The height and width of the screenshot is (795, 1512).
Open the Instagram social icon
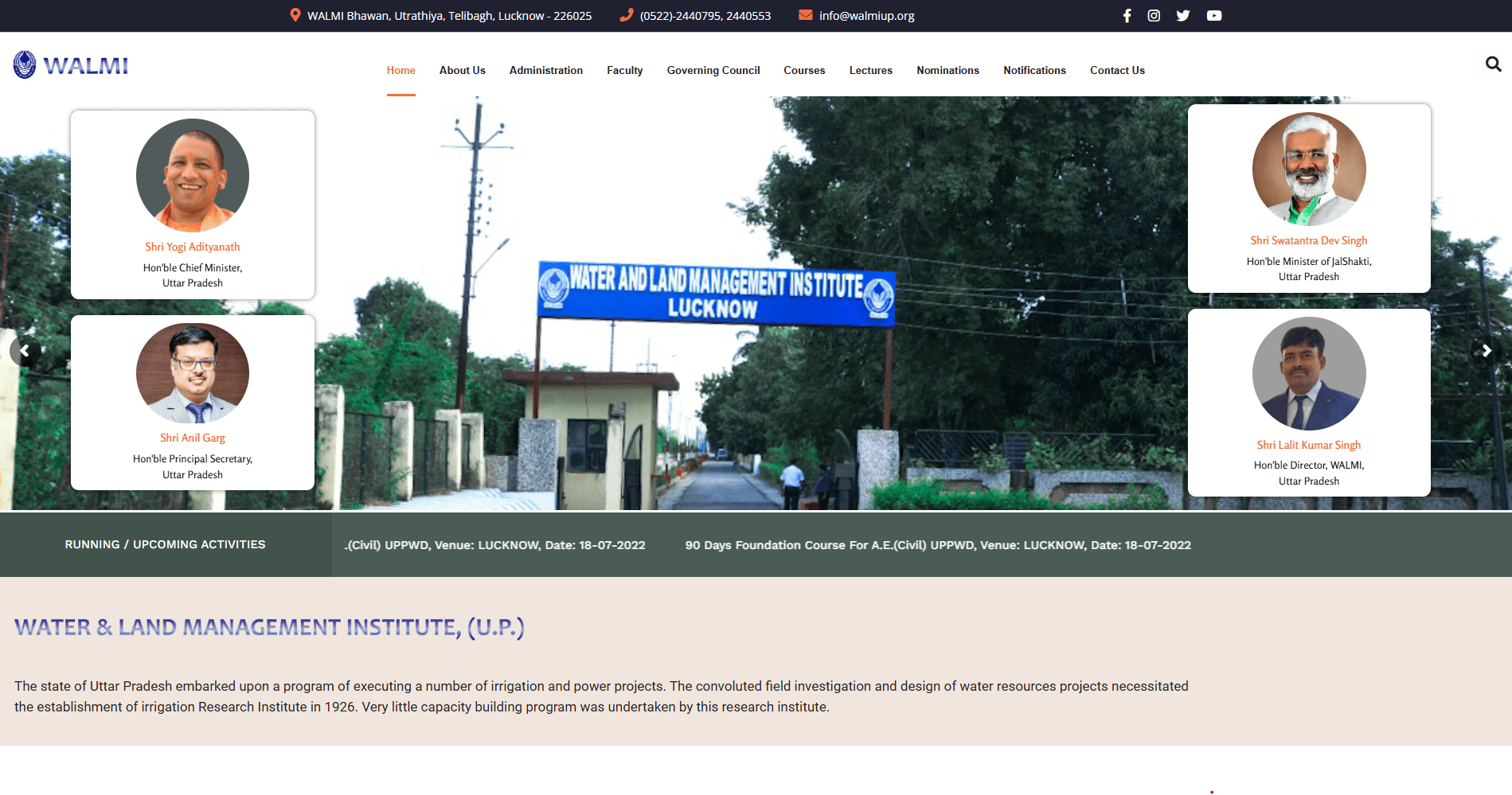point(1154,16)
